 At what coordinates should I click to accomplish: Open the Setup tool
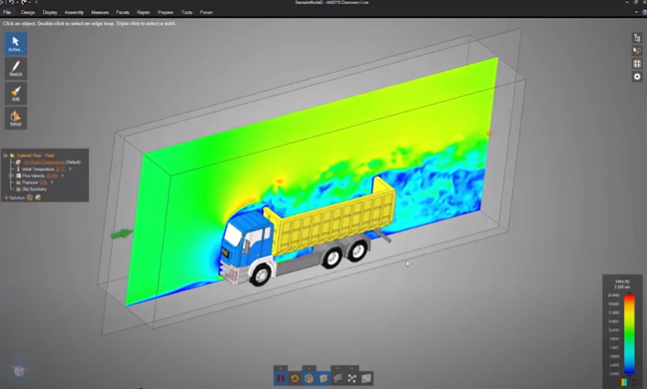coord(16,118)
